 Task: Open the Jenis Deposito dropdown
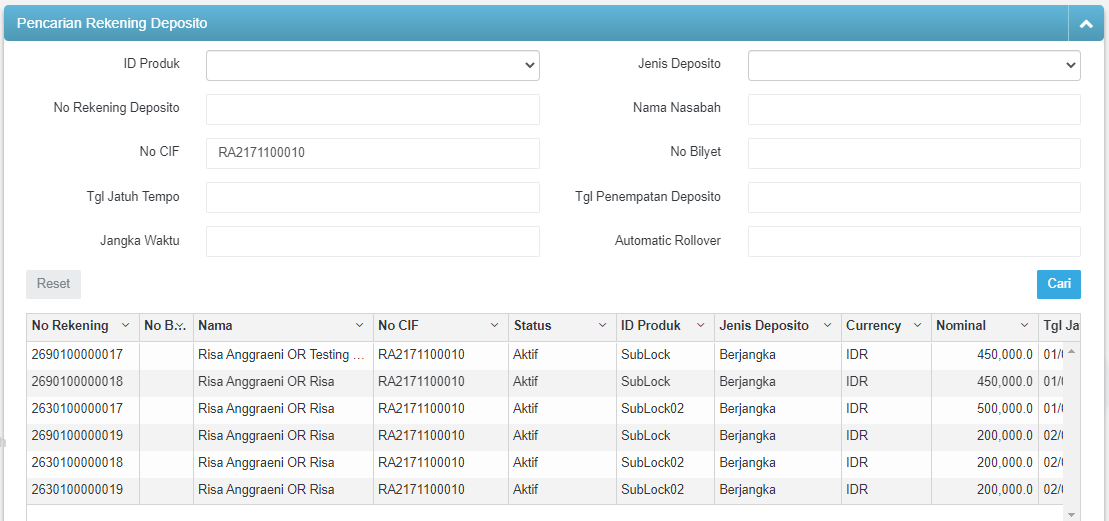point(913,65)
